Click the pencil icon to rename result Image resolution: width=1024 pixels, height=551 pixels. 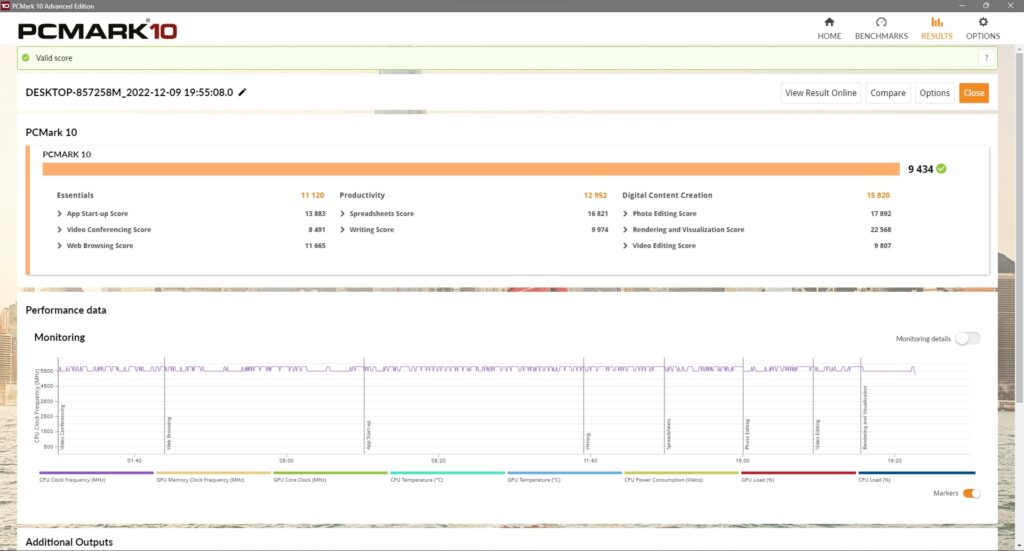click(x=242, y=92)
